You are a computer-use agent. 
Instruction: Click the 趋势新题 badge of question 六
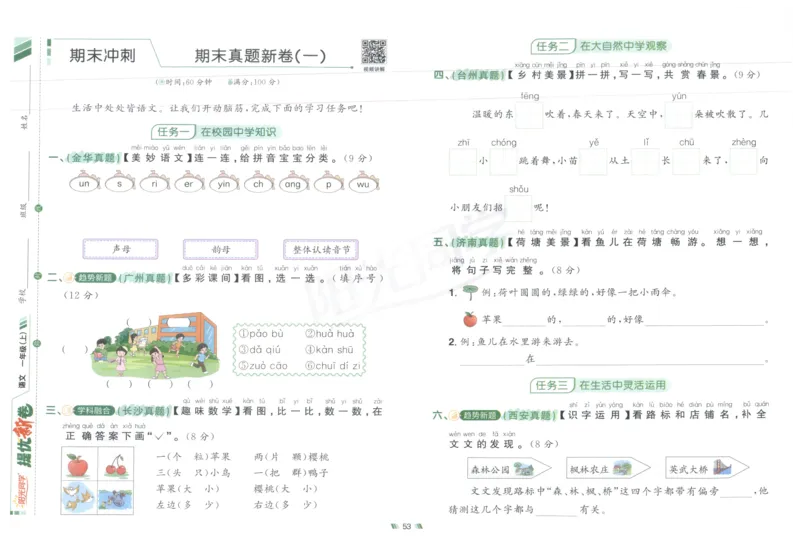[480, 415]
